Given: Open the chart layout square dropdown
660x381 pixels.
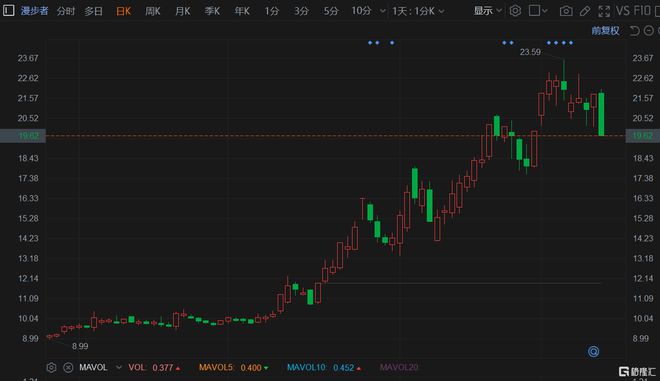Looking at the screenshot, I should pos(538,11).
